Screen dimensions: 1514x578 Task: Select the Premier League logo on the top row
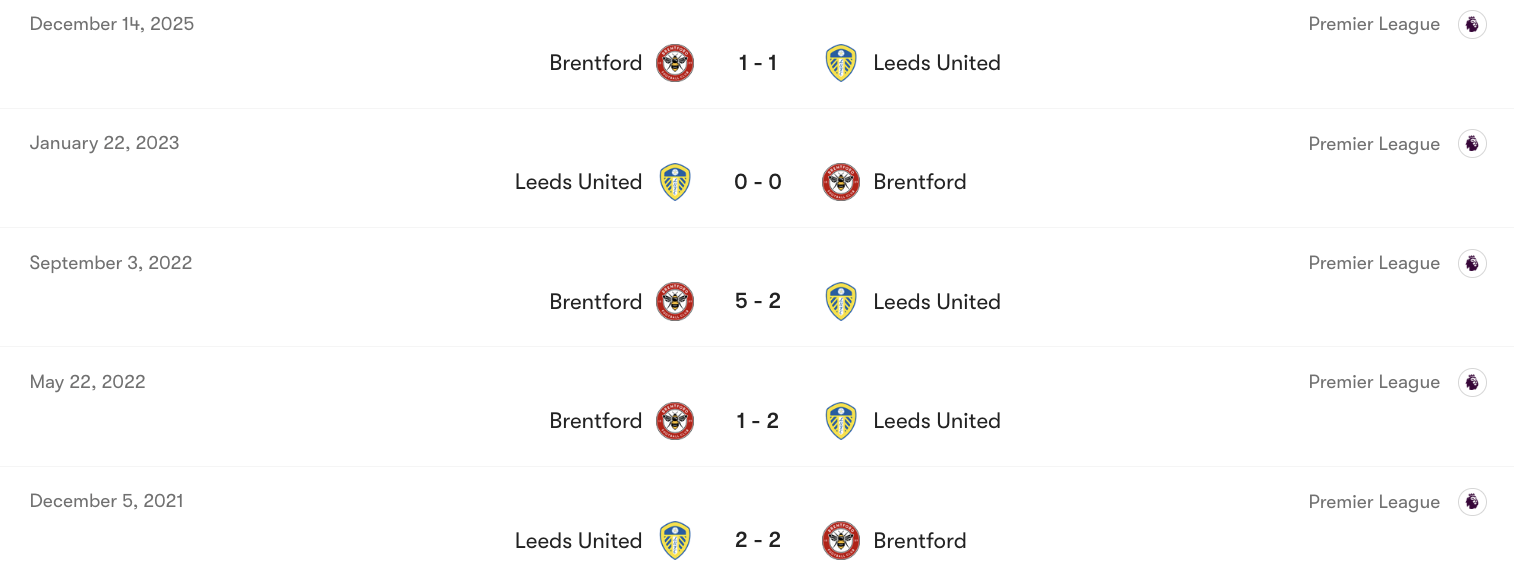pos(1472,23)
